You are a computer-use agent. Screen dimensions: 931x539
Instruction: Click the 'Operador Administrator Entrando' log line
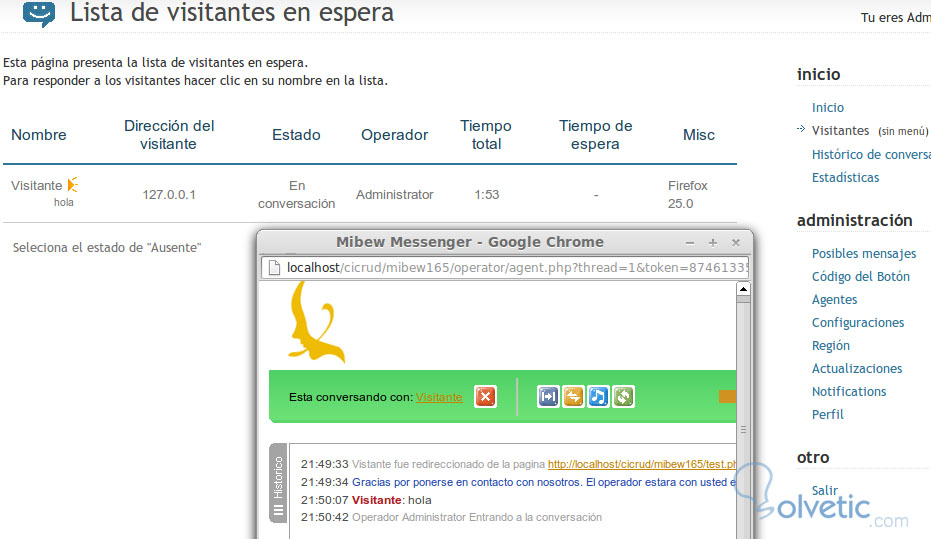click(477, 518)
